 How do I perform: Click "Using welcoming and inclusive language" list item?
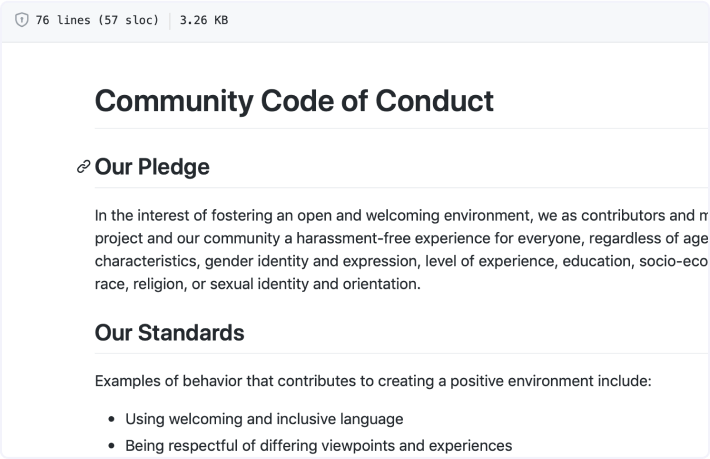[264, 419]
